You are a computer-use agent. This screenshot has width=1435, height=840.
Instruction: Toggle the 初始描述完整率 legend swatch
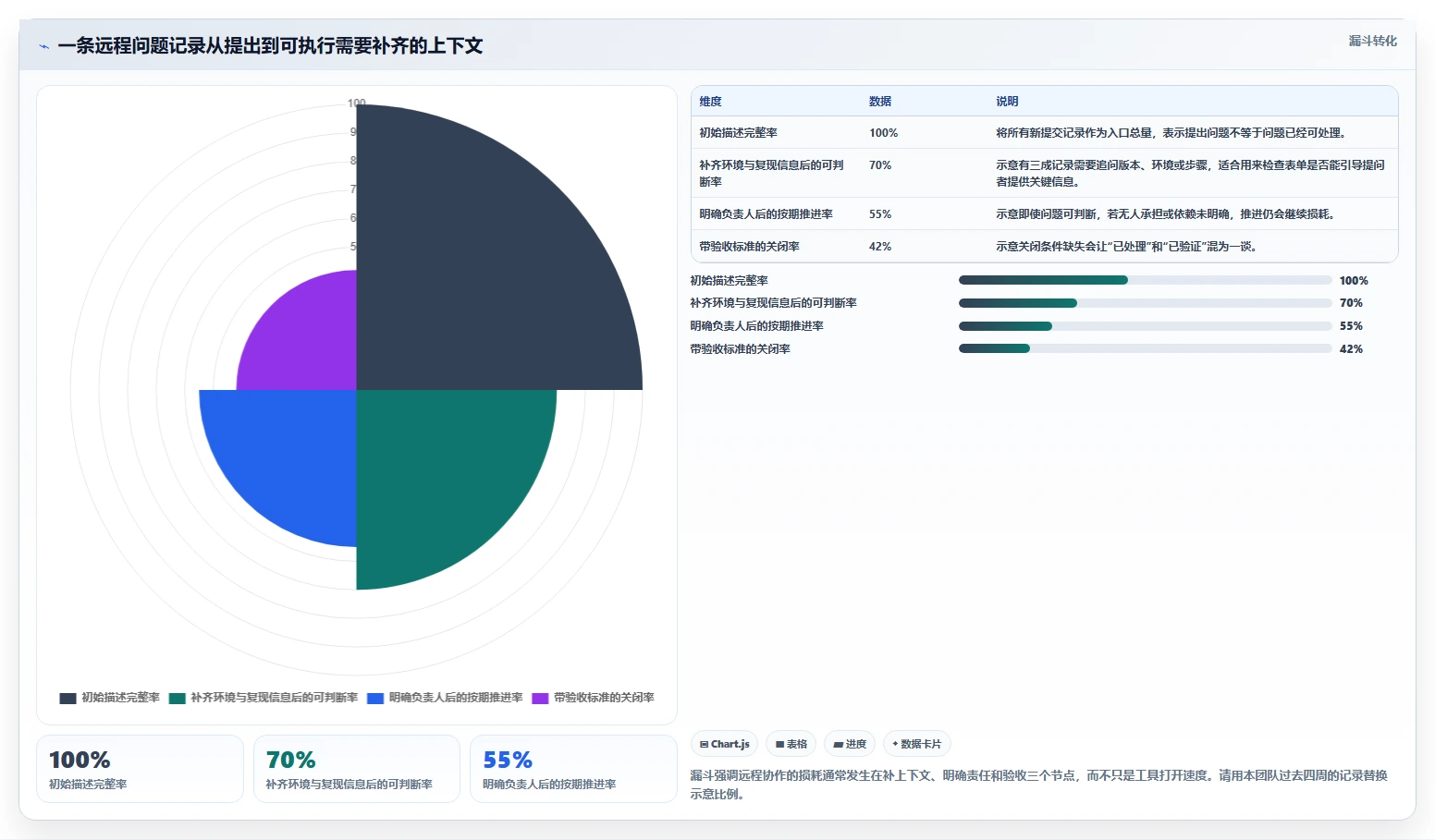coord(67,699)
